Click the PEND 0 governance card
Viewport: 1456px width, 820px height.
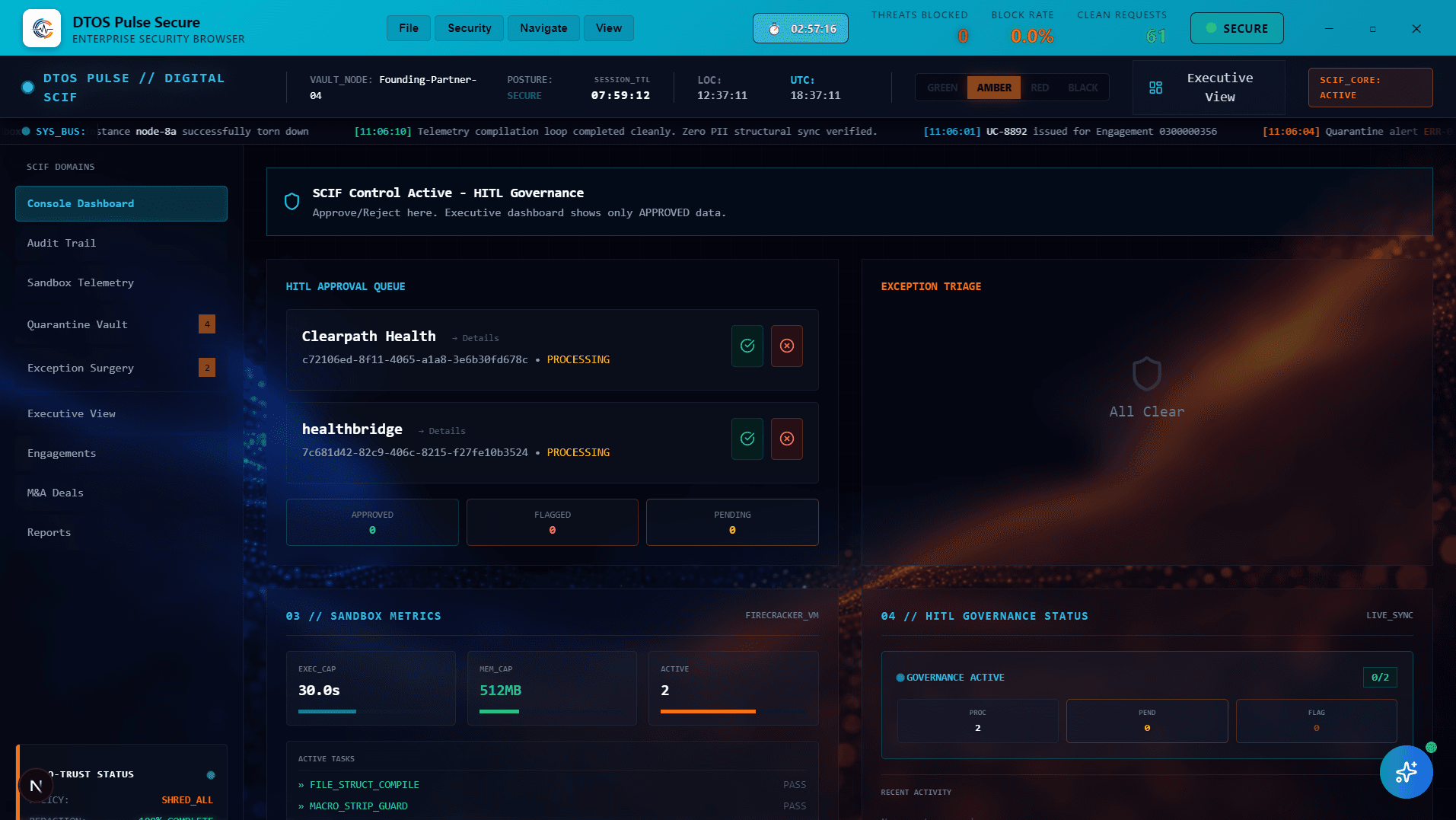point(1147,721)
